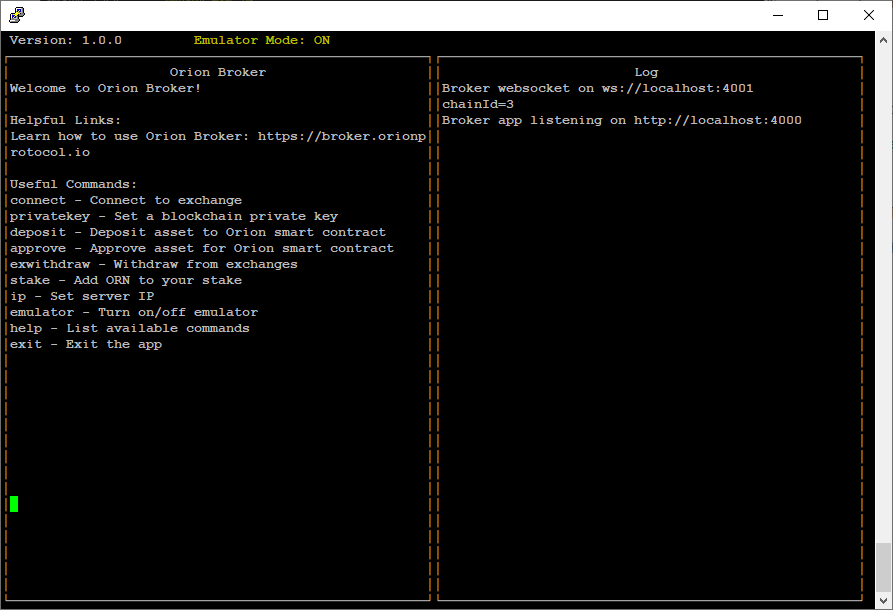Click the "privatekey" command line
893x610 pixels.
(174, 216)
